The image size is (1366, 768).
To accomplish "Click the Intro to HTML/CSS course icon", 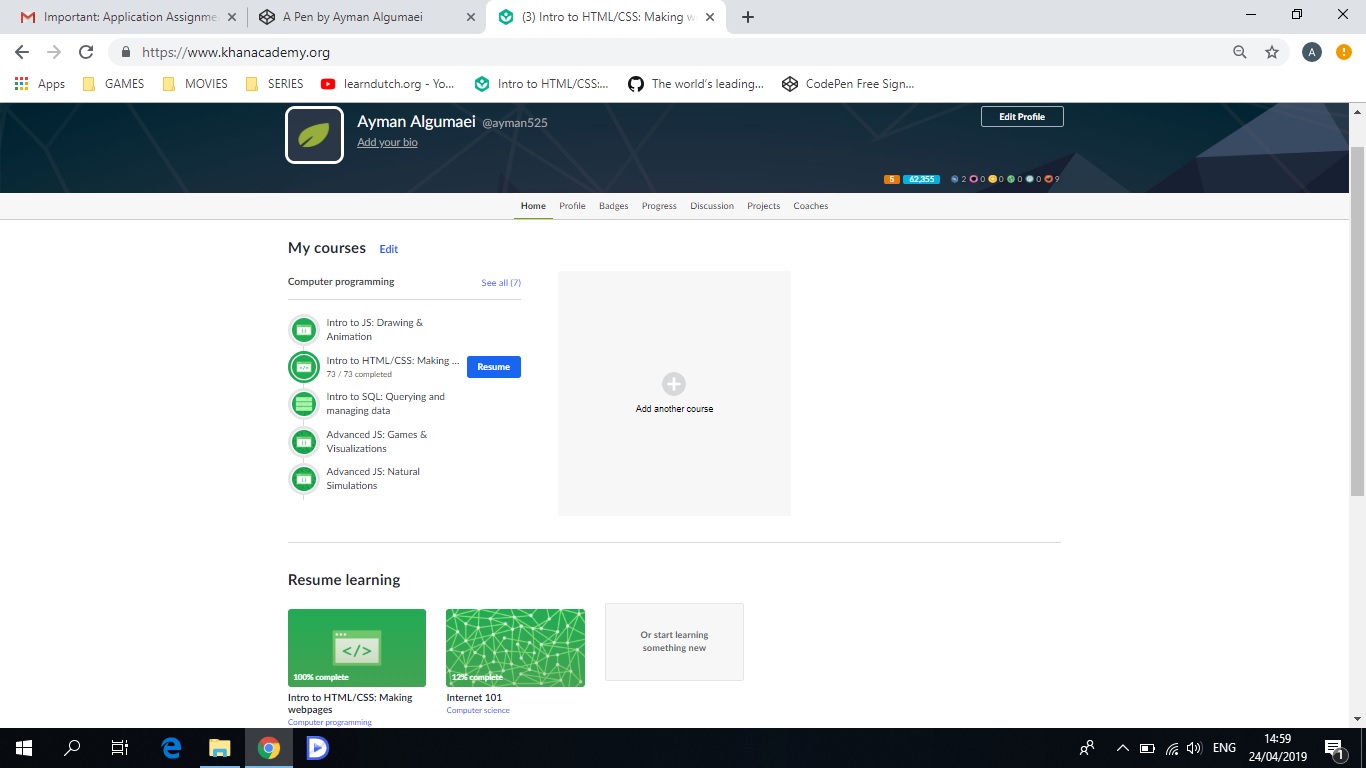I will 304,367.
